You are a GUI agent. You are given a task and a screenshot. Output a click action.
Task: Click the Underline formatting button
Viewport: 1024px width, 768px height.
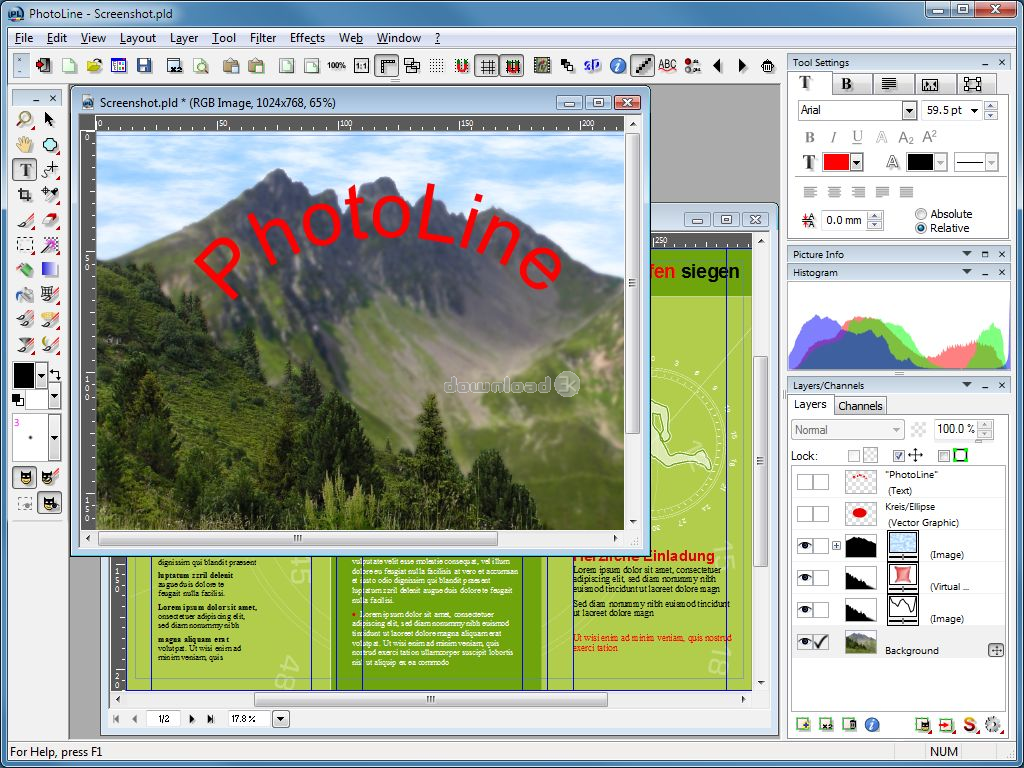(857, 138)
